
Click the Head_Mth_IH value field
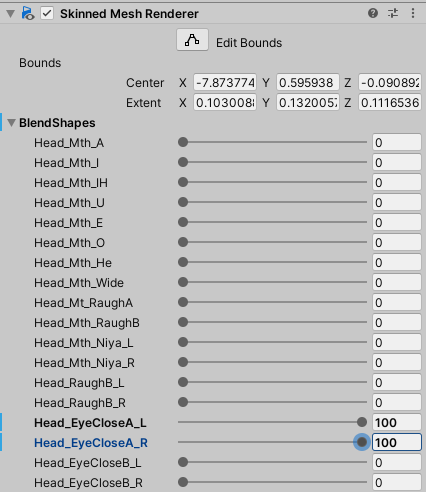click(x=397, y=182)
